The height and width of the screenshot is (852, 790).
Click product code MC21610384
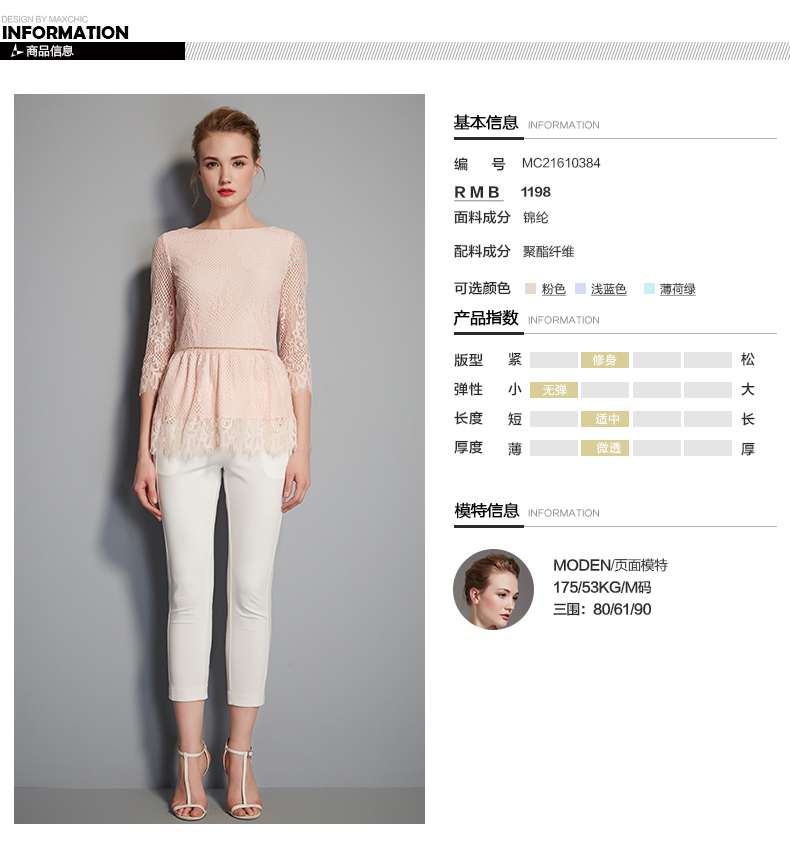(561, 163)
